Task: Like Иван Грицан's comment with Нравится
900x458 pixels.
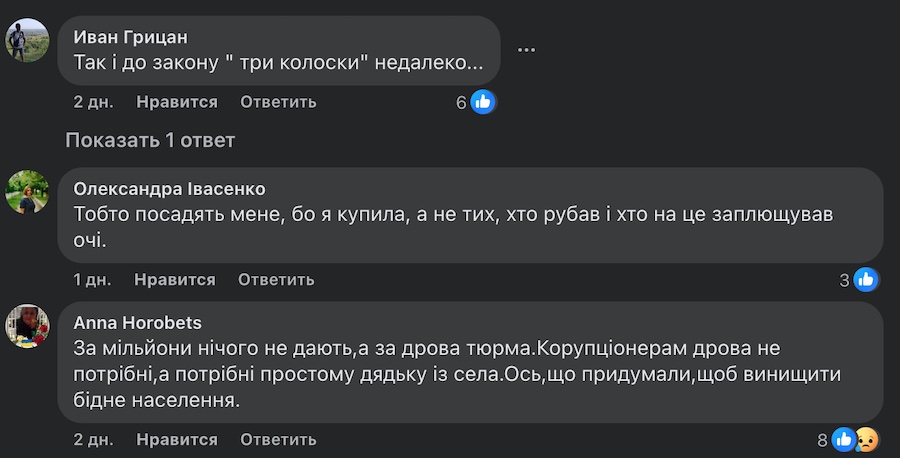Action: click(177, 102)
